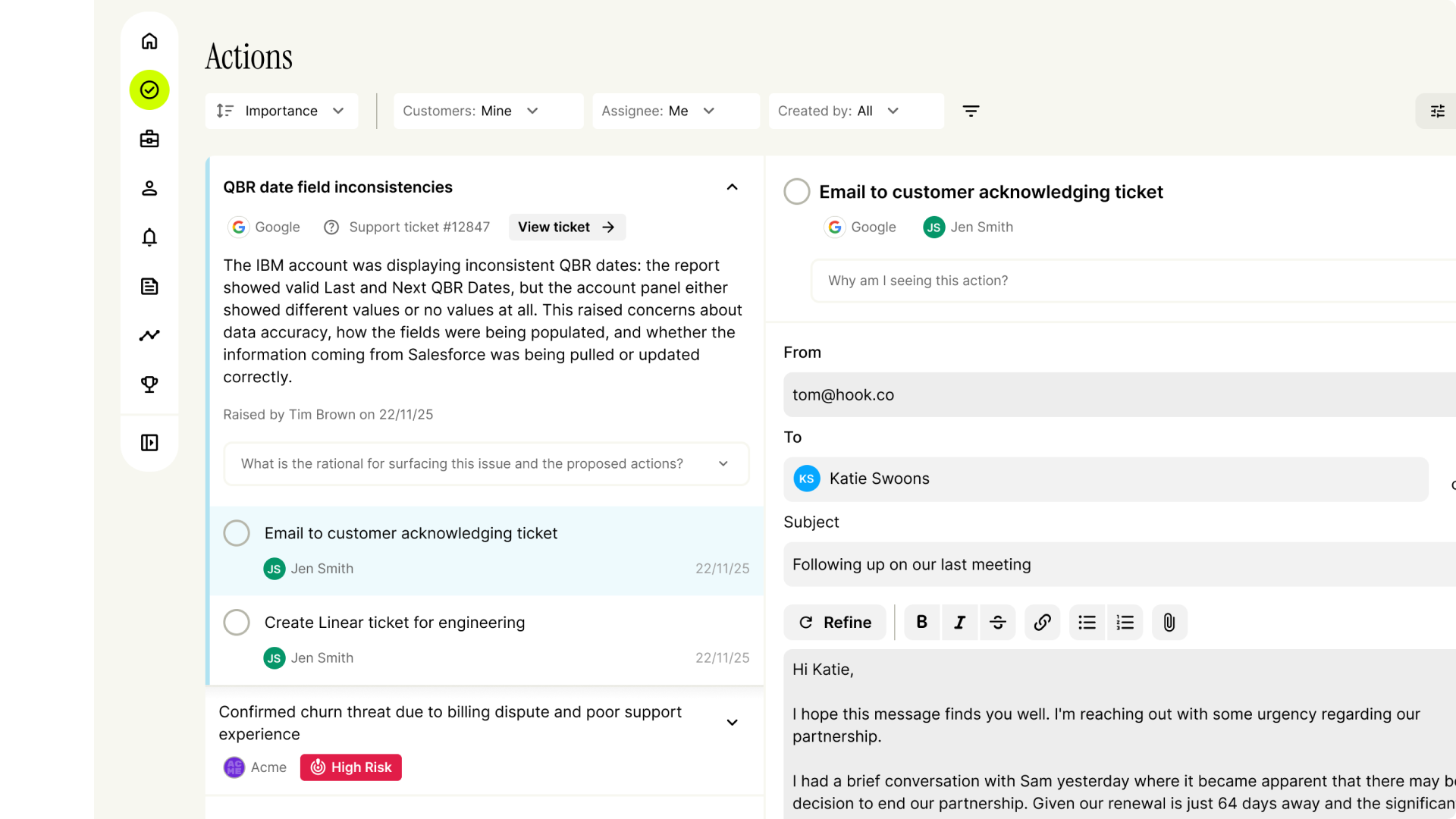Apply bold formatting in email editor

pos(922,623)
